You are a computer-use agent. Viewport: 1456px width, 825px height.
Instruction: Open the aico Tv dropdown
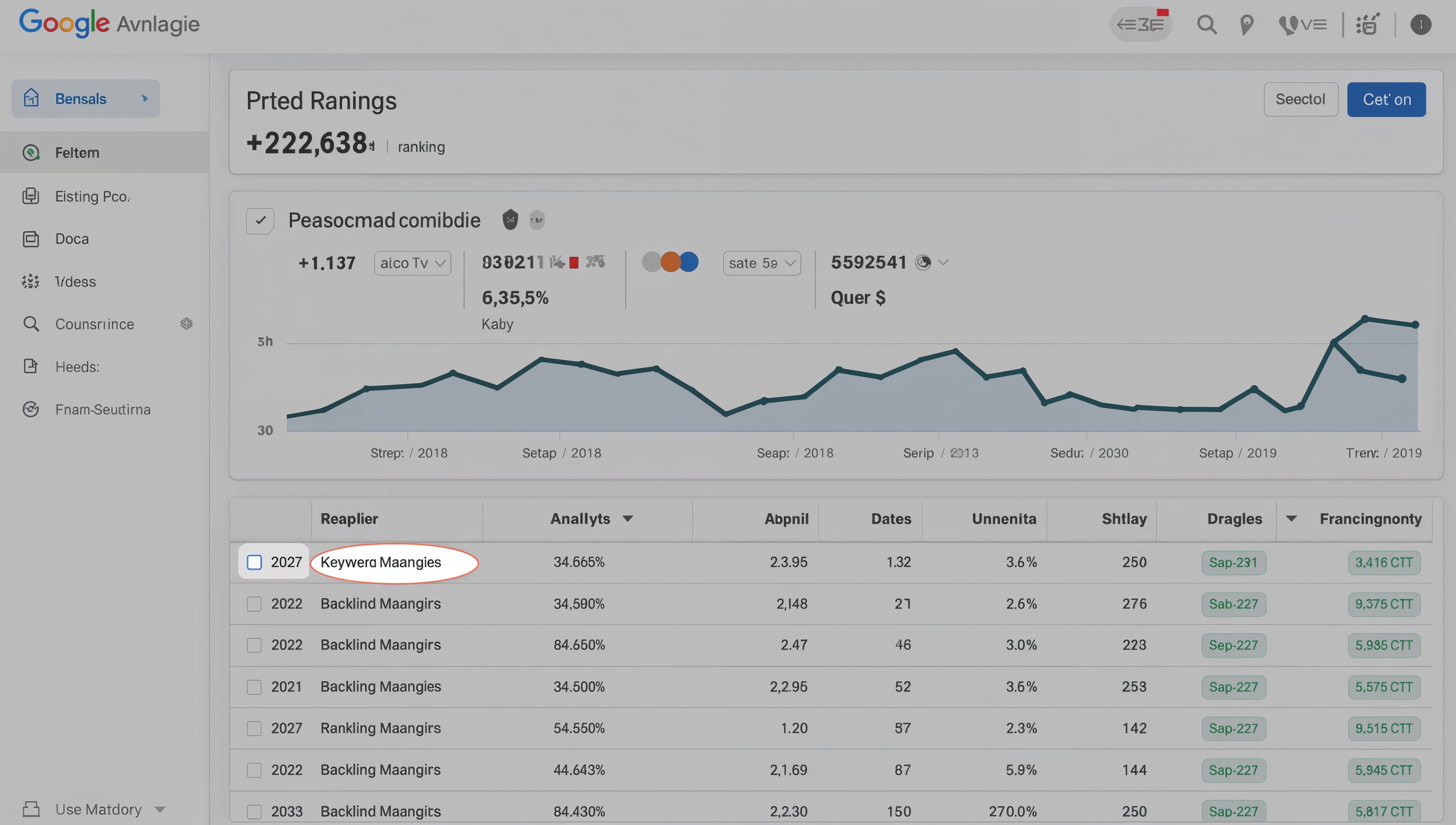[413, 262]
